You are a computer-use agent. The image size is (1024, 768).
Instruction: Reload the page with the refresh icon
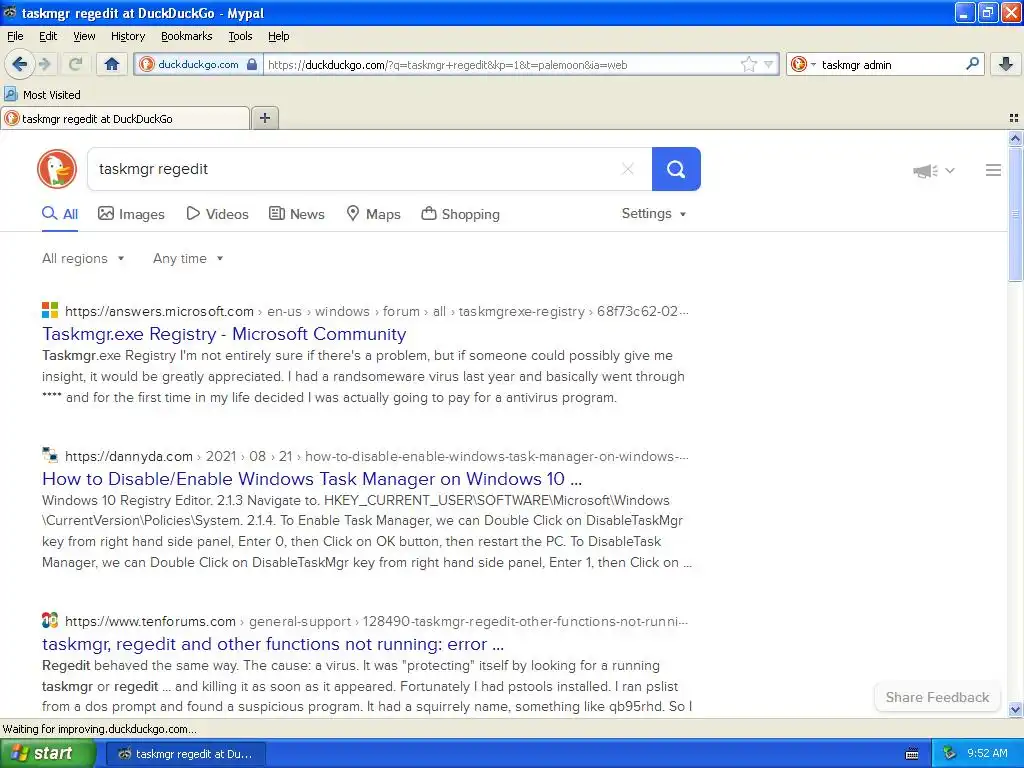pyautogui.click(x=75, y=64)
